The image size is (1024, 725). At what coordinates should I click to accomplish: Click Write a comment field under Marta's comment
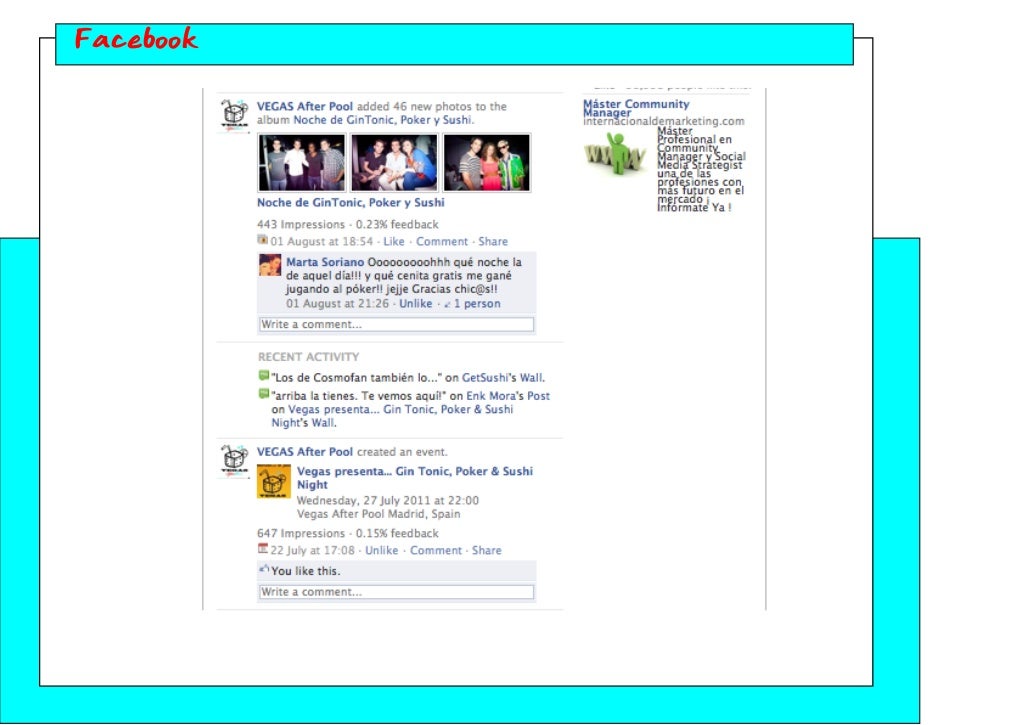tap(396, 325)
